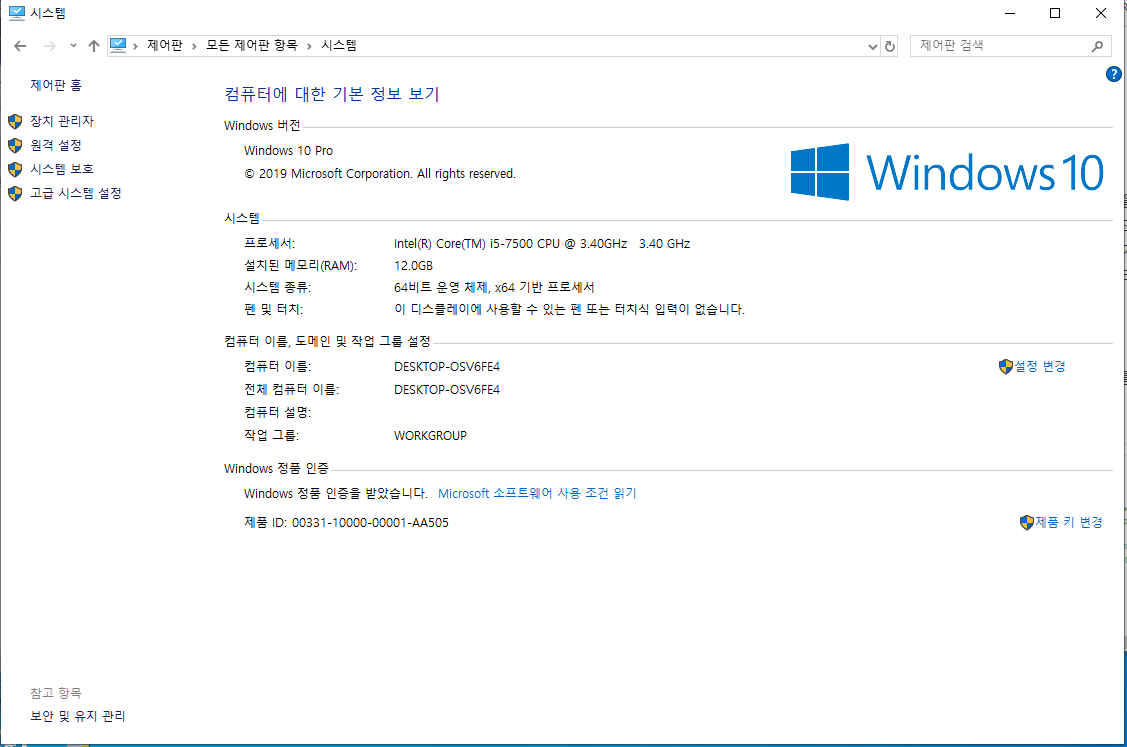Screen dimensions: 1127x747
Task: Close the 시스템 window
Action: (x=1100, y=13)
